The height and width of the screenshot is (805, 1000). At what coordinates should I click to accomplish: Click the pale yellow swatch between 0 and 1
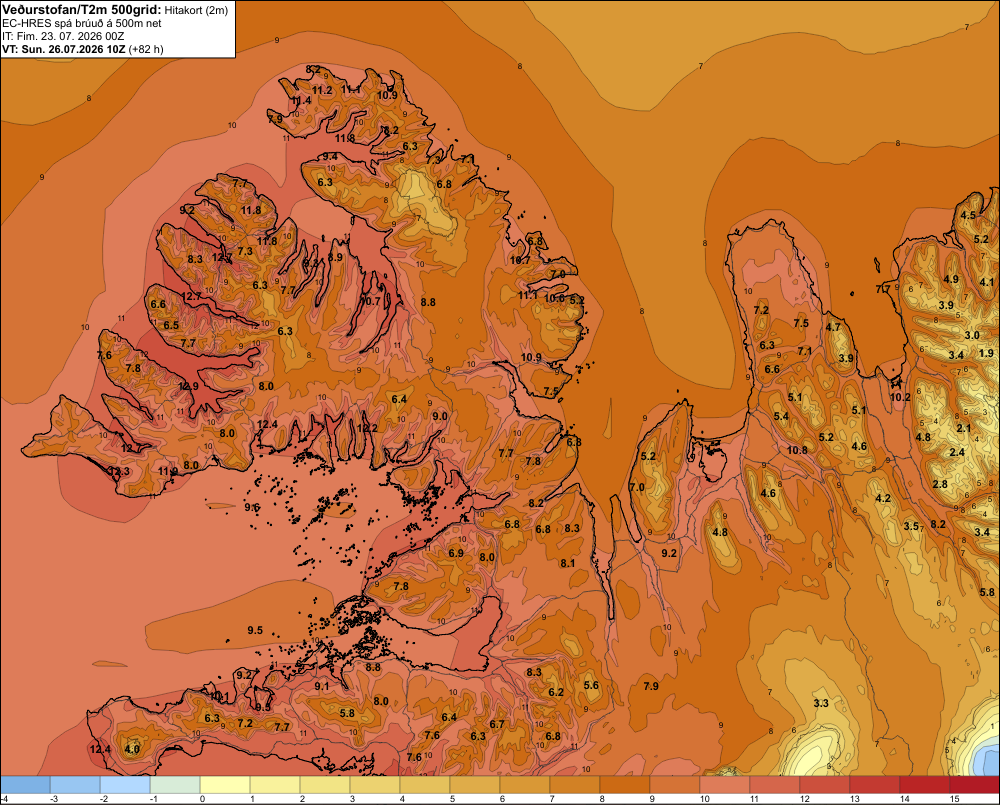pos(225,785)
